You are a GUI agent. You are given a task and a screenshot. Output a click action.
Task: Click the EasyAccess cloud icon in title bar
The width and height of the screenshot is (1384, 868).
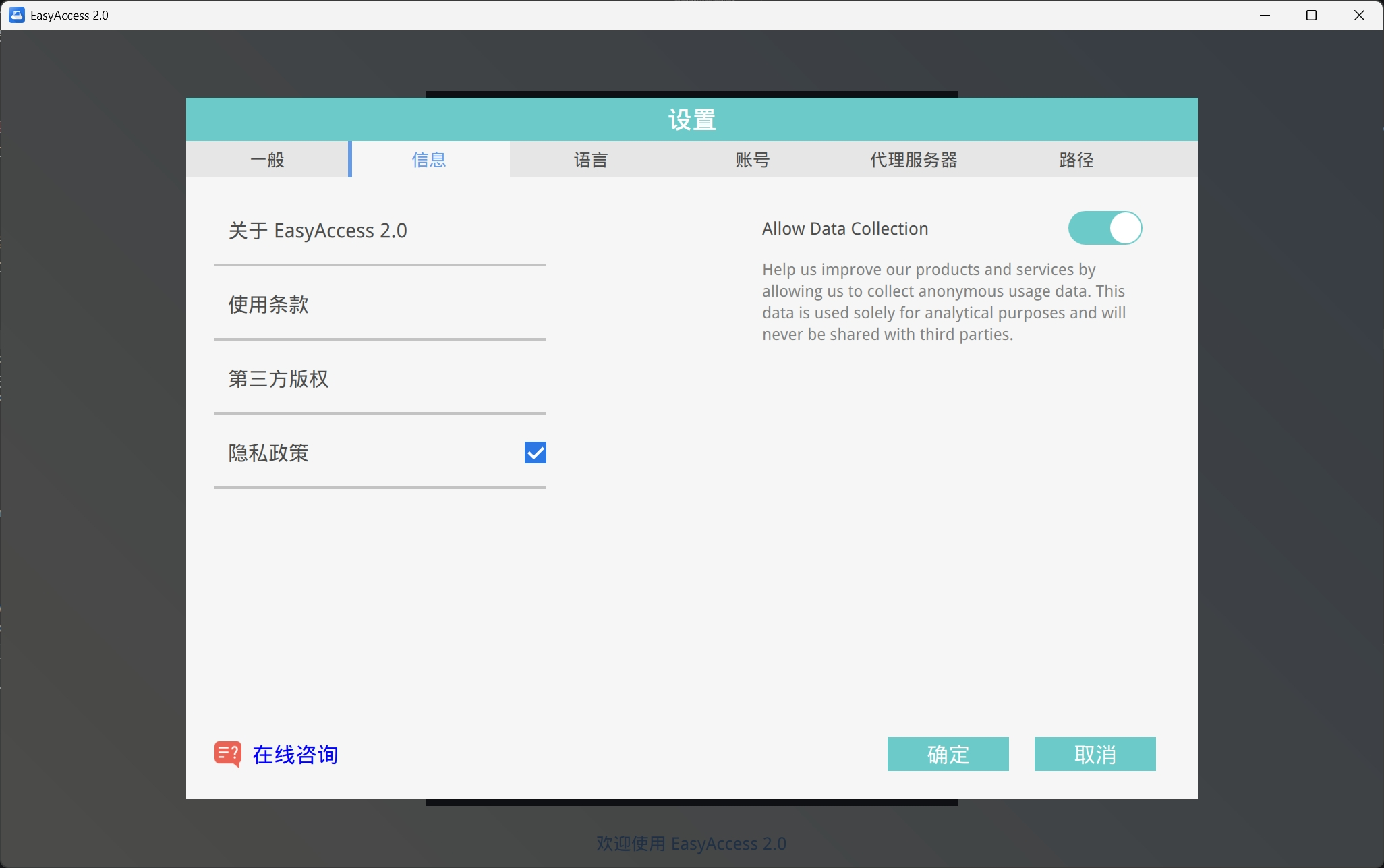pos(17,15)
